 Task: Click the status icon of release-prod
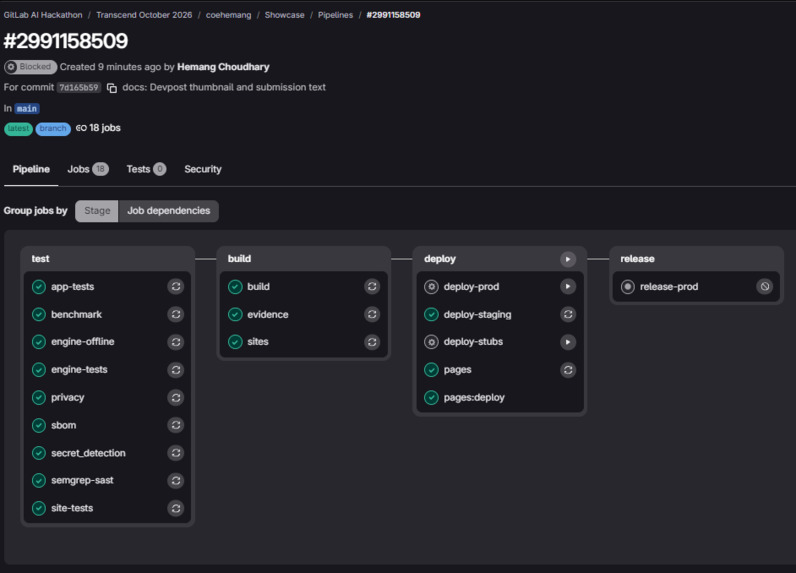628,287
